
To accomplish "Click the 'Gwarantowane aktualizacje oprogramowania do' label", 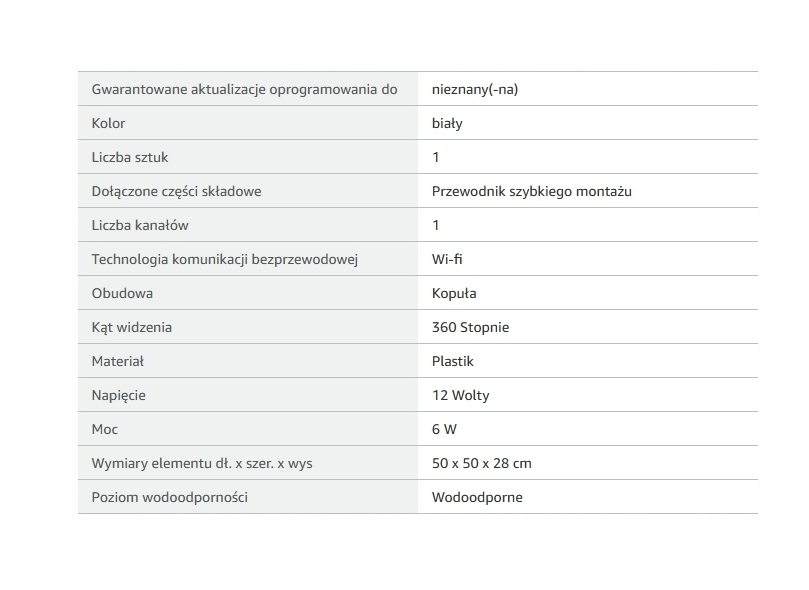I will pos(245,89).
